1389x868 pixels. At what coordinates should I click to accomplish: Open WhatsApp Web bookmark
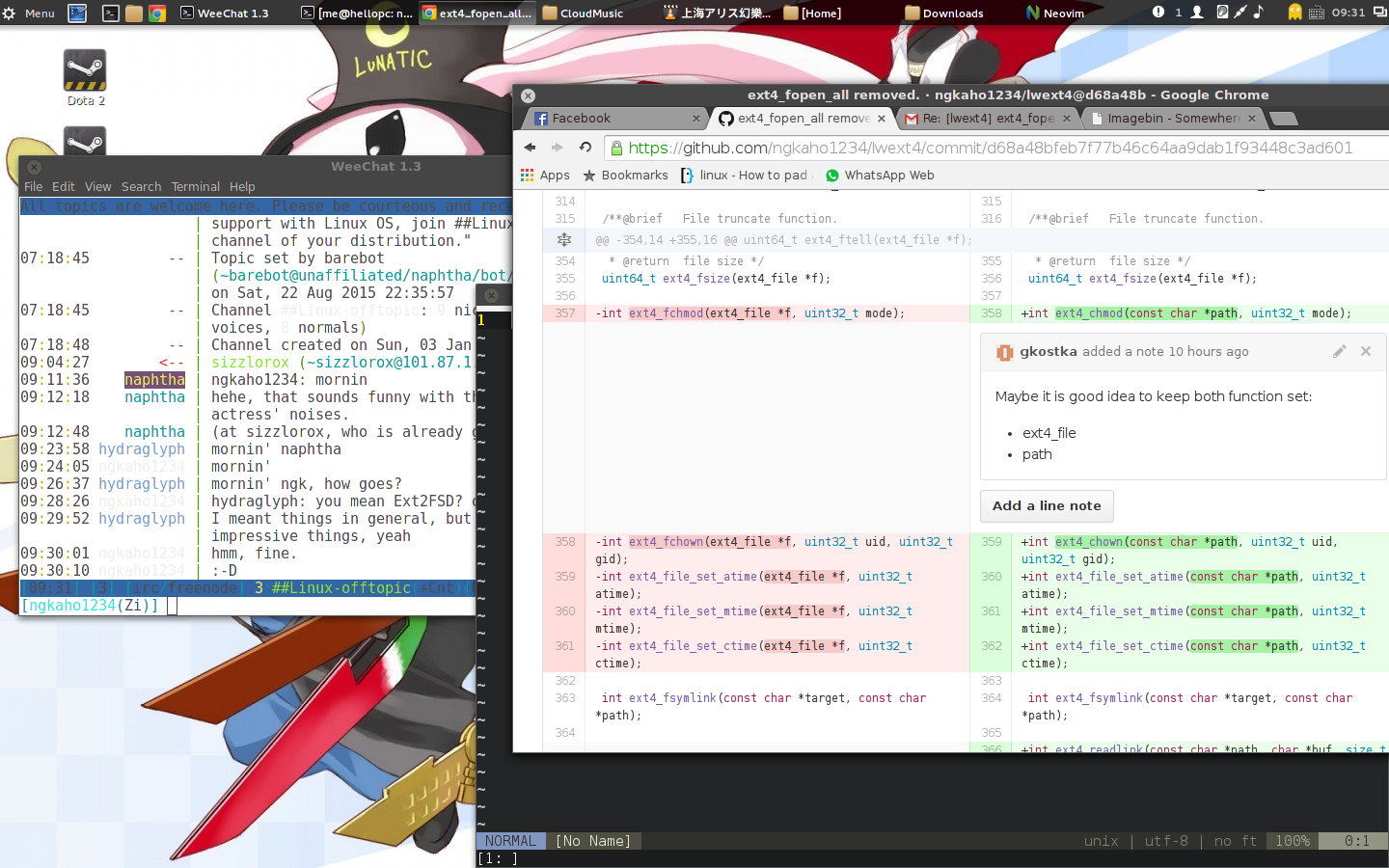880,175
